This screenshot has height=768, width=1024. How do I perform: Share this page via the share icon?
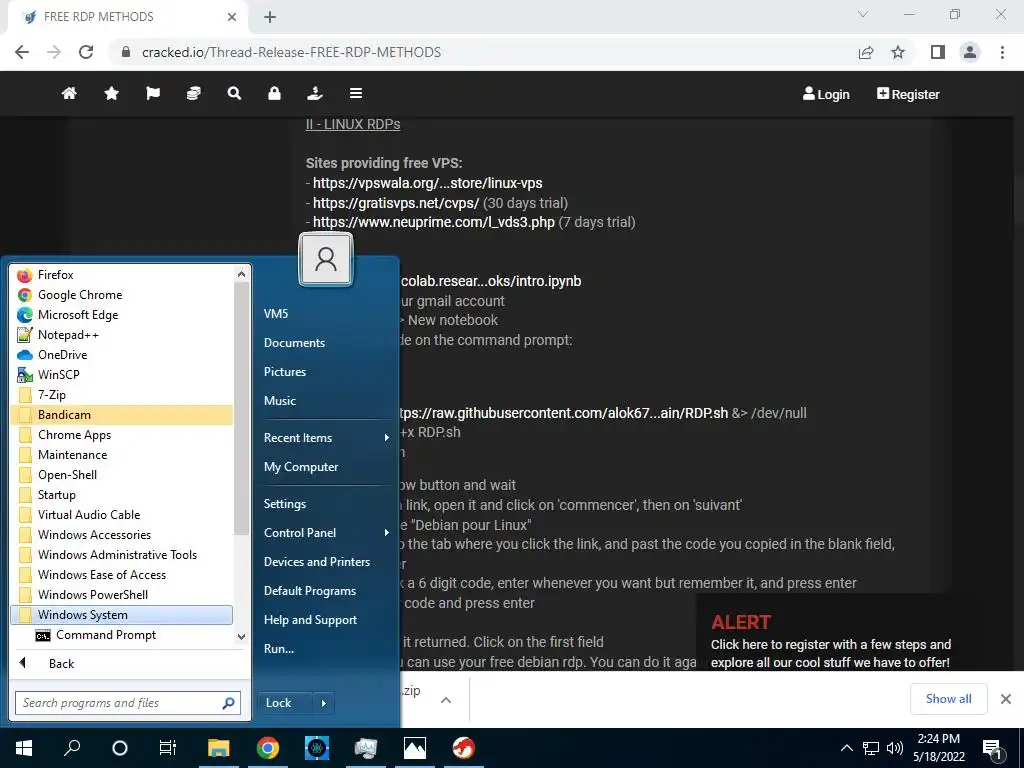coord(866,52)
